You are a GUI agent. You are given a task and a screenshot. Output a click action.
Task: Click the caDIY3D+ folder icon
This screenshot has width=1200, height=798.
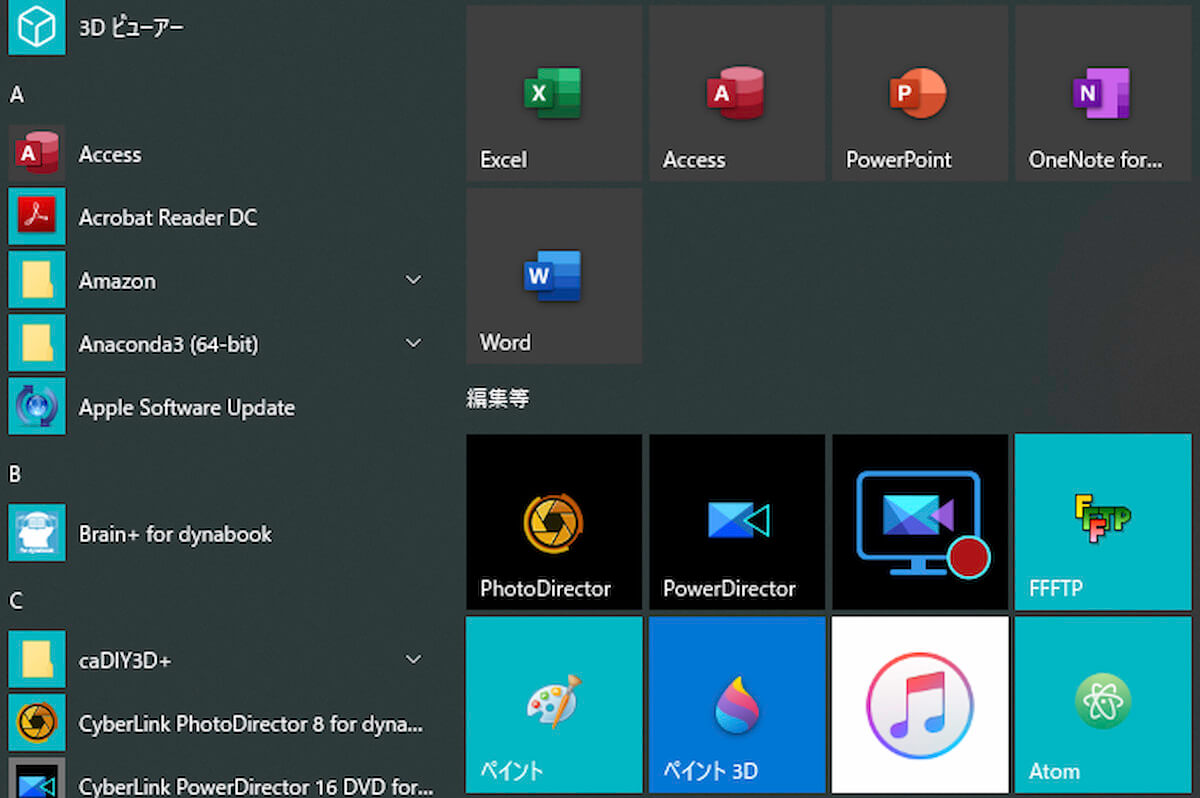[37, 659]
